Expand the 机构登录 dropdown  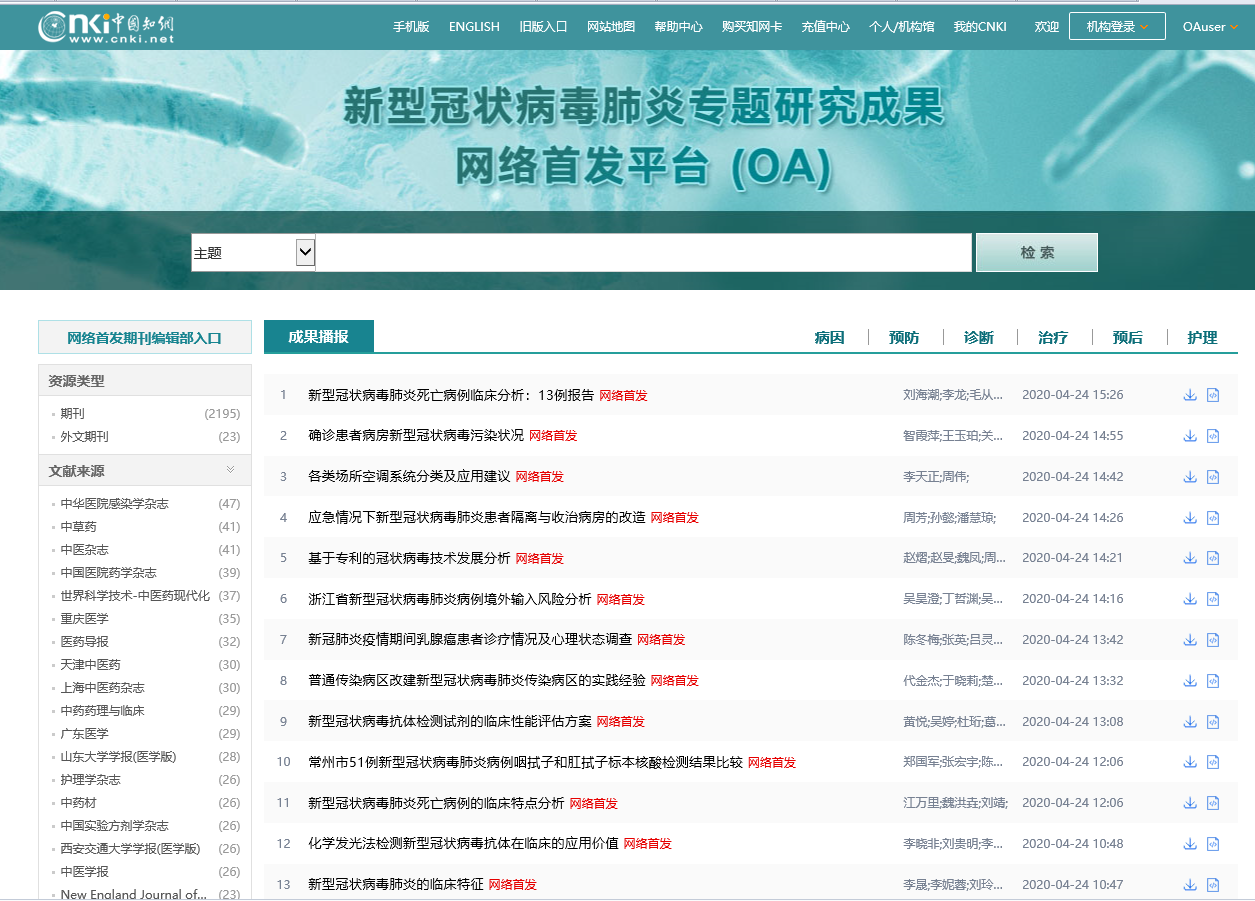tap(1117, 27)
